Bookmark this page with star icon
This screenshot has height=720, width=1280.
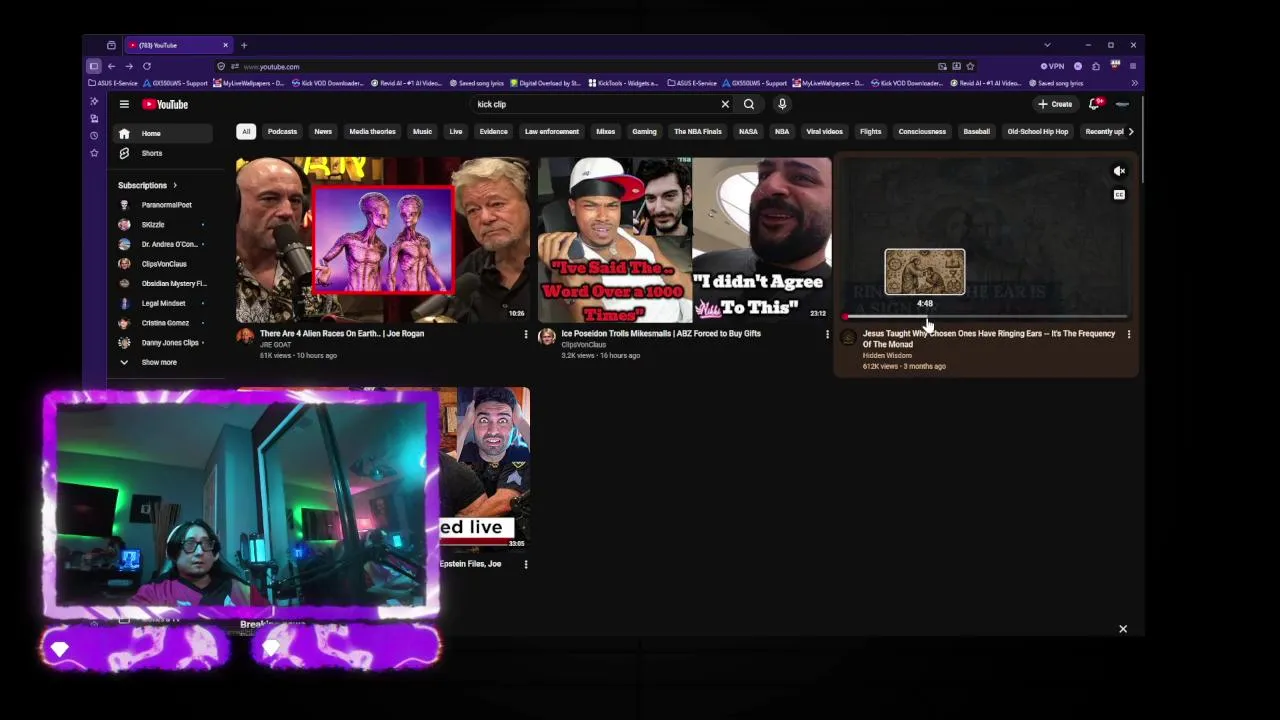pos(970,66)
